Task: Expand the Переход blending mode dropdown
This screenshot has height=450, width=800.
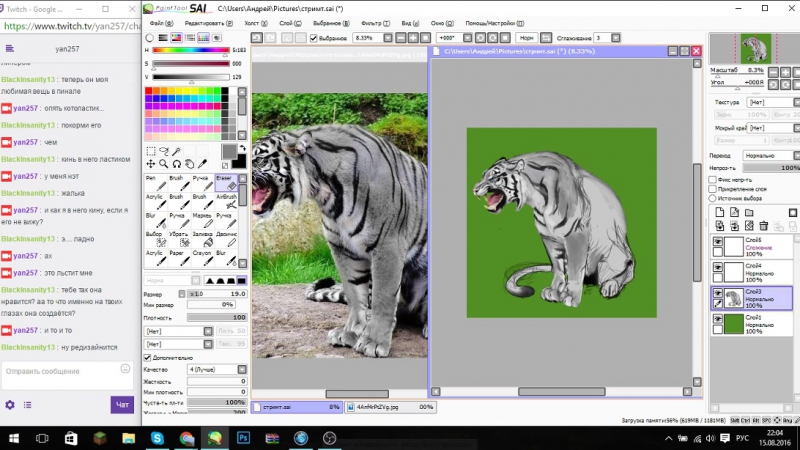Action: pos(771,155)
